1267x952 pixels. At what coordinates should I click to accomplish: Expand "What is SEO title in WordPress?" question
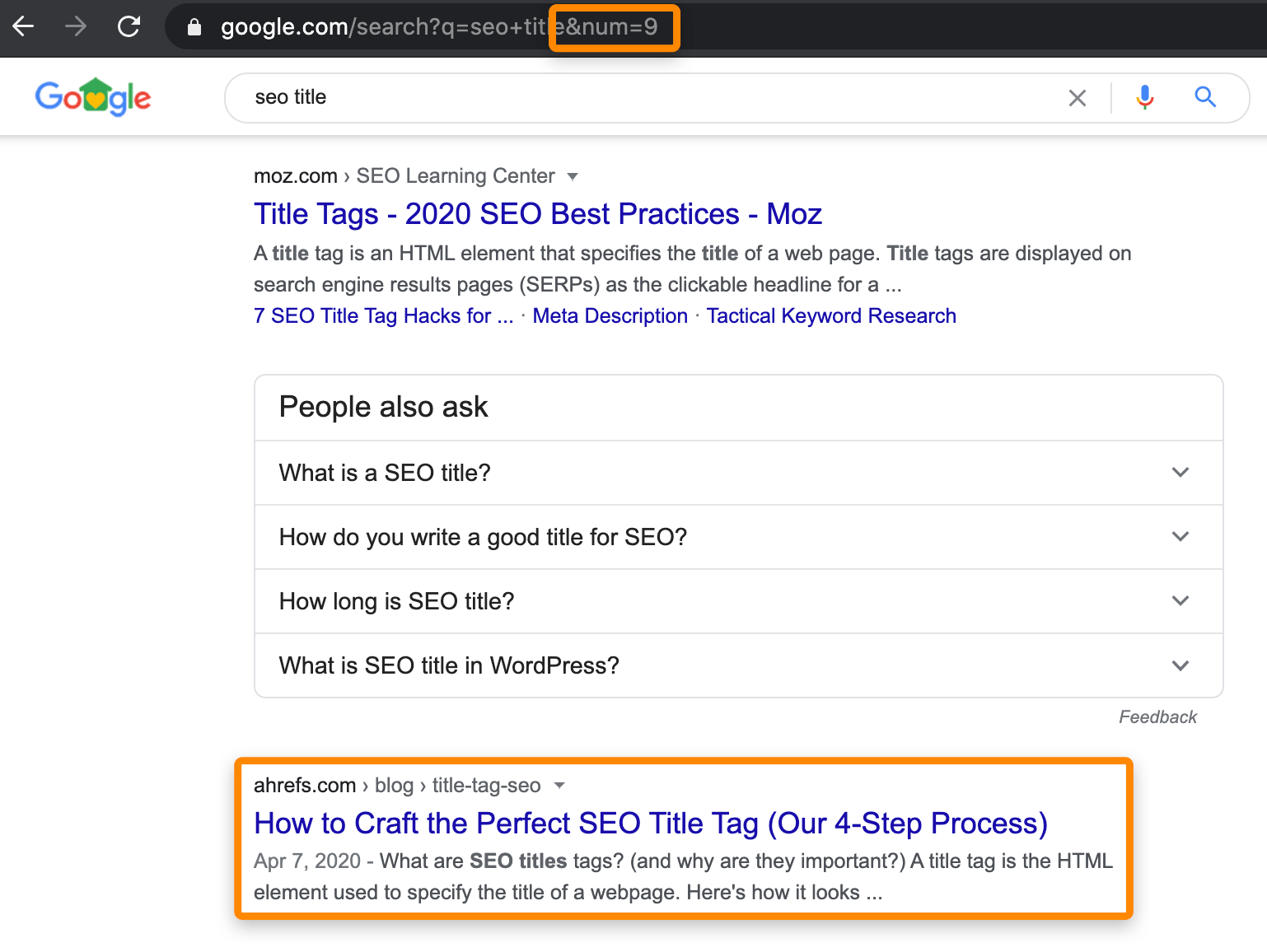coord(739,665)
